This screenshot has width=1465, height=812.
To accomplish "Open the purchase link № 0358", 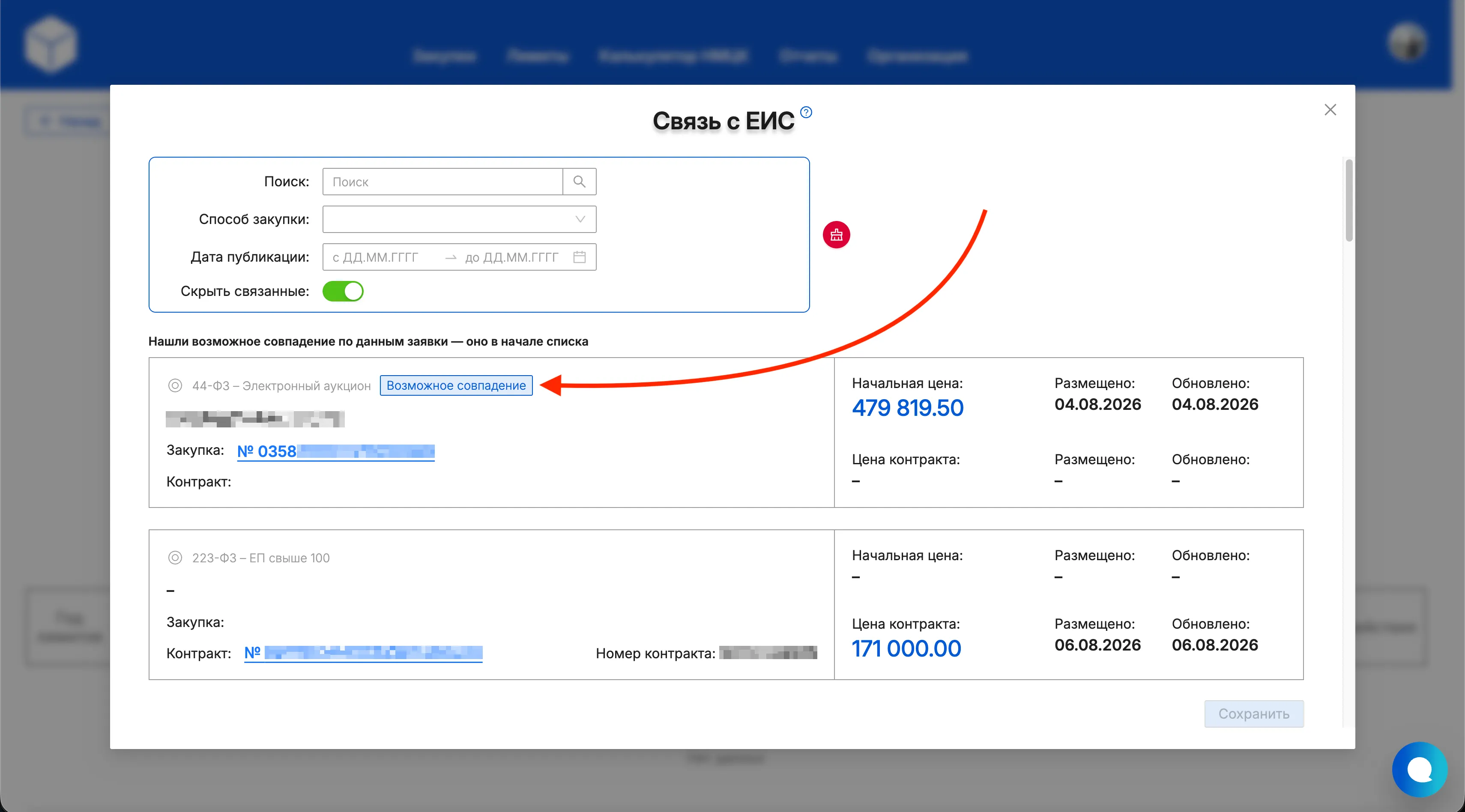I will (x=335, y=451).
